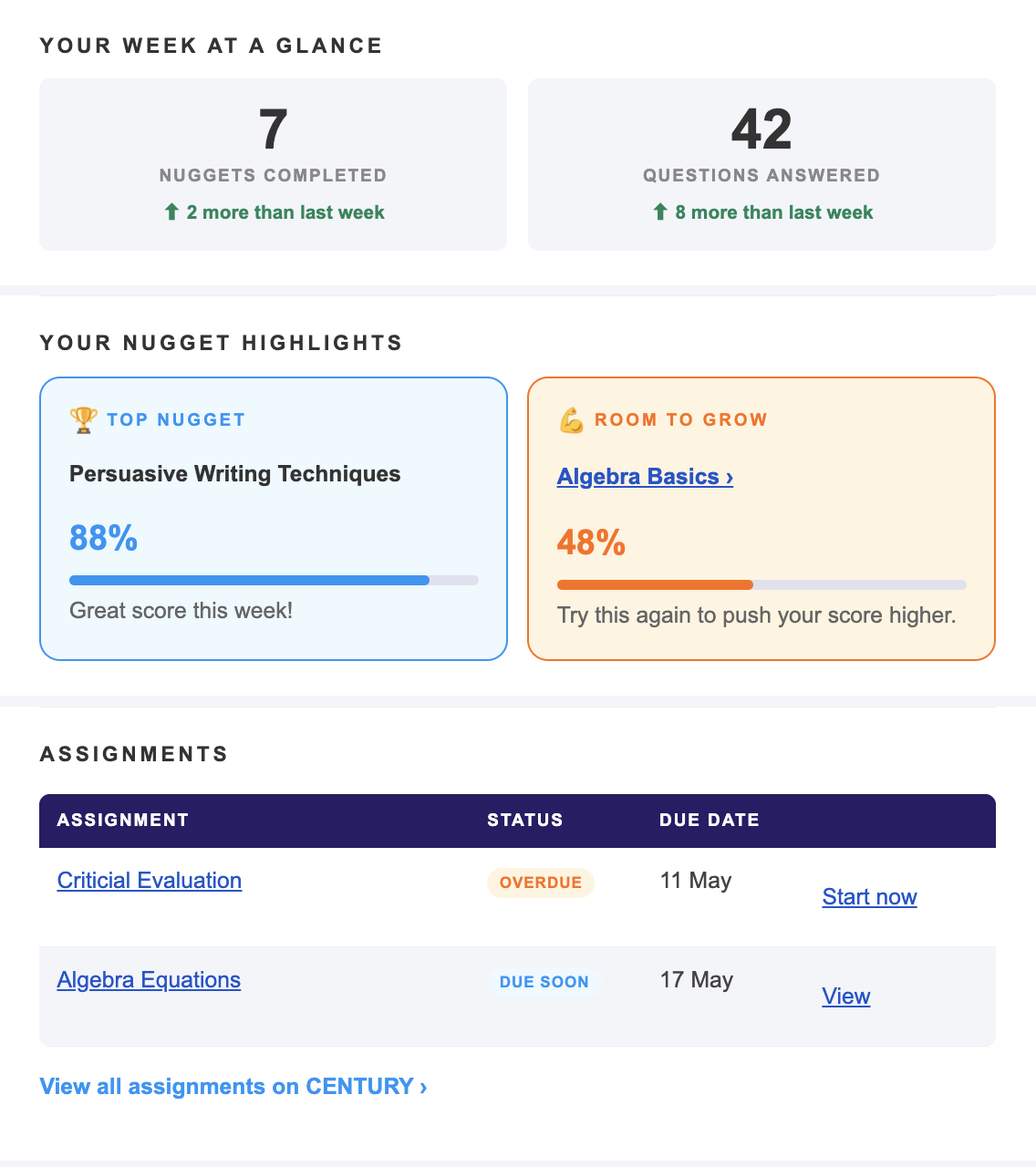This screenshot has height=1167, width=1036.
Task: Click the trophy icon beside Top Nugget
Action: click(83, 419)
